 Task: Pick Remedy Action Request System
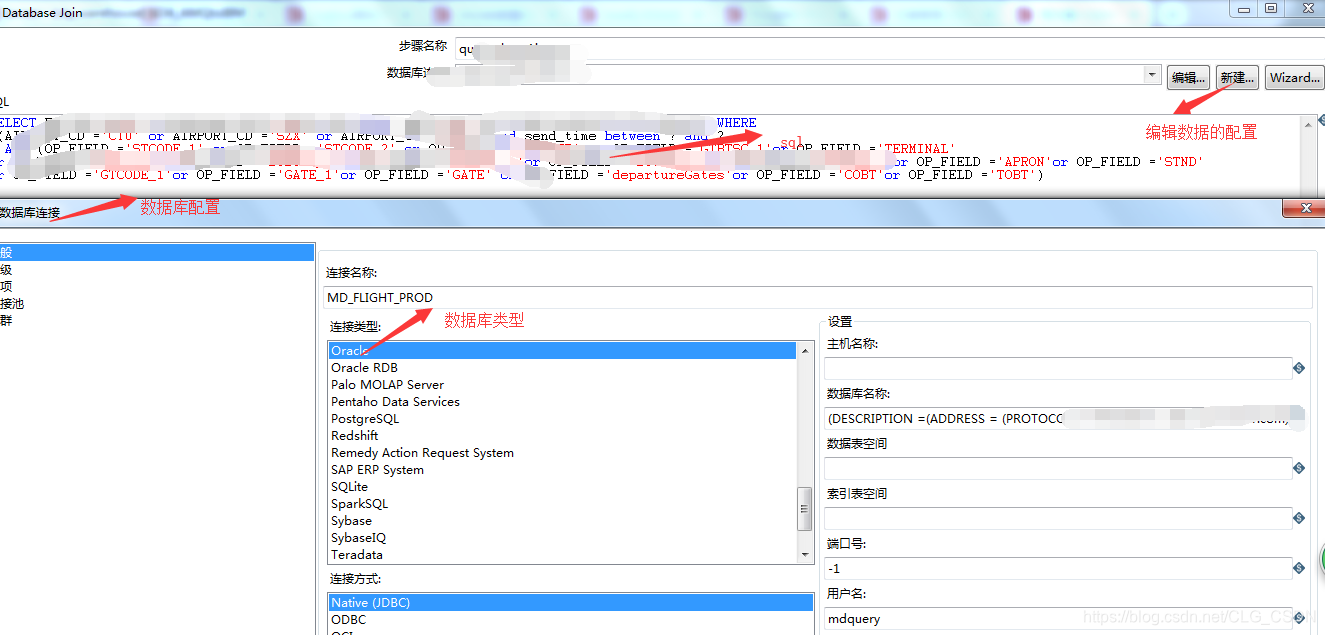pos(562,453)
